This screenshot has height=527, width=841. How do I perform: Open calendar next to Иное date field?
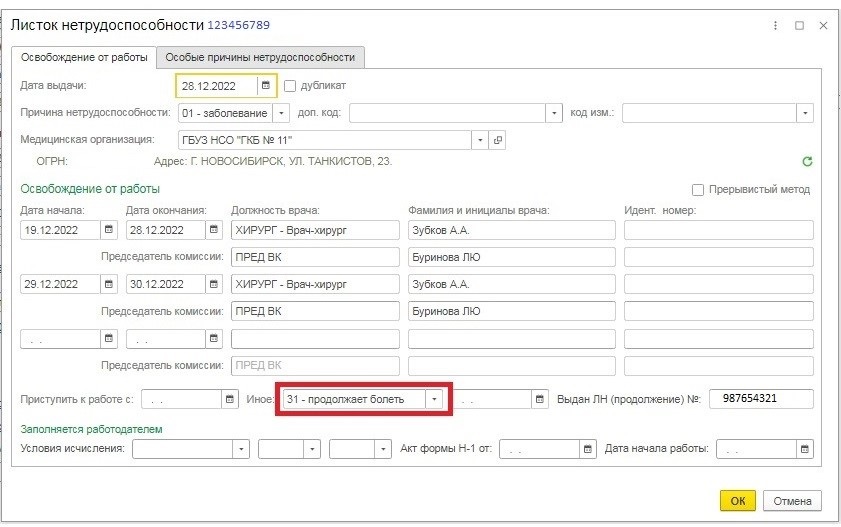pyautogui.click(x=540, y=399)
